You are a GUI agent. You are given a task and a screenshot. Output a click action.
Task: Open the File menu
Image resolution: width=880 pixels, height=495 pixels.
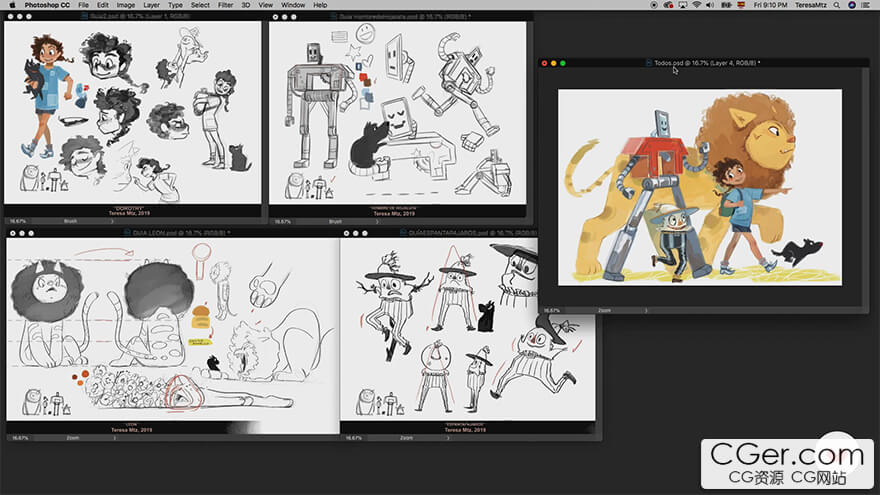[84, 5]
